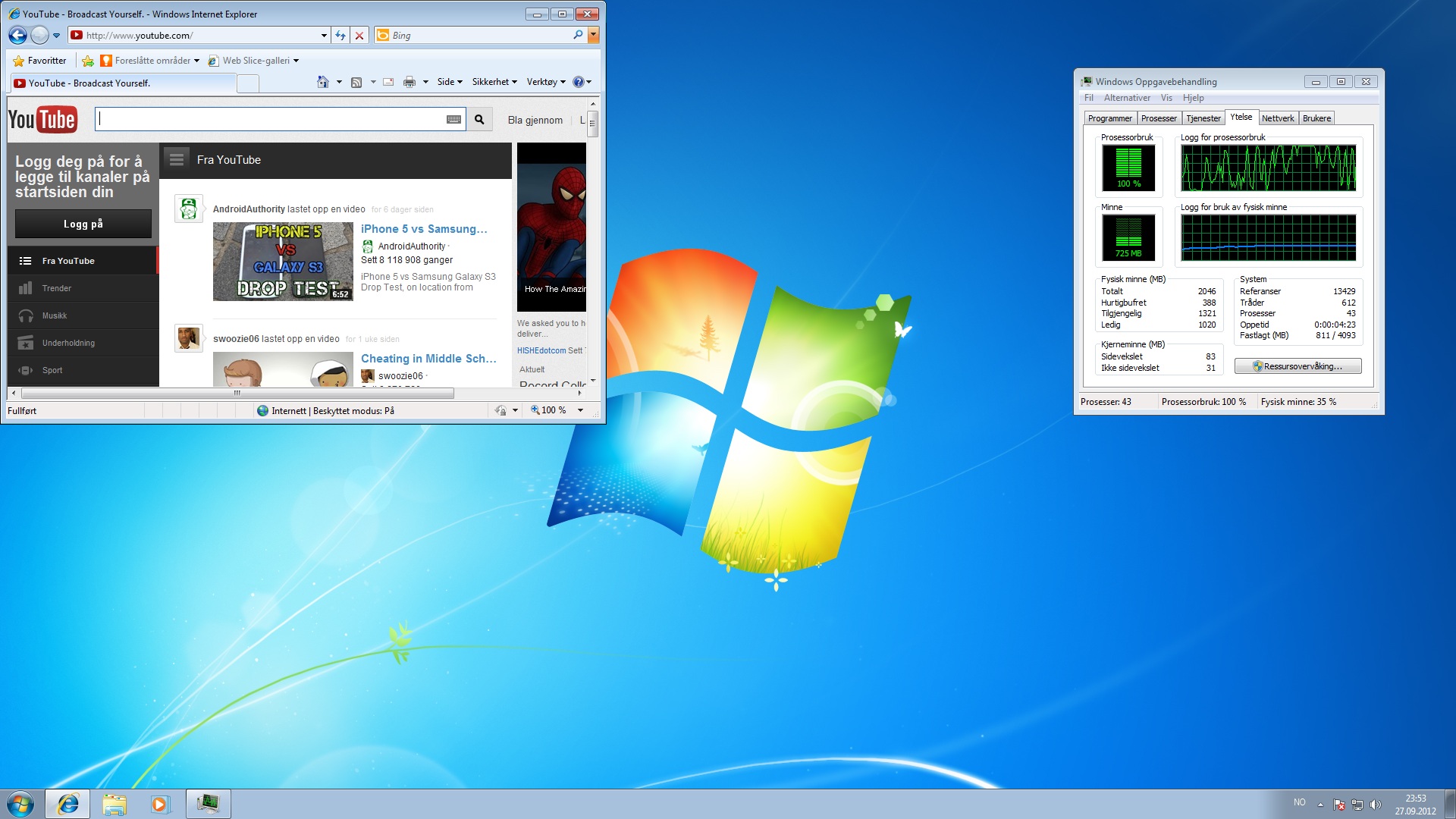Viewport: 1456px width, 819px height.
Task: Click the volume speaker tray icon
Action: click(x=1376, y=805)
